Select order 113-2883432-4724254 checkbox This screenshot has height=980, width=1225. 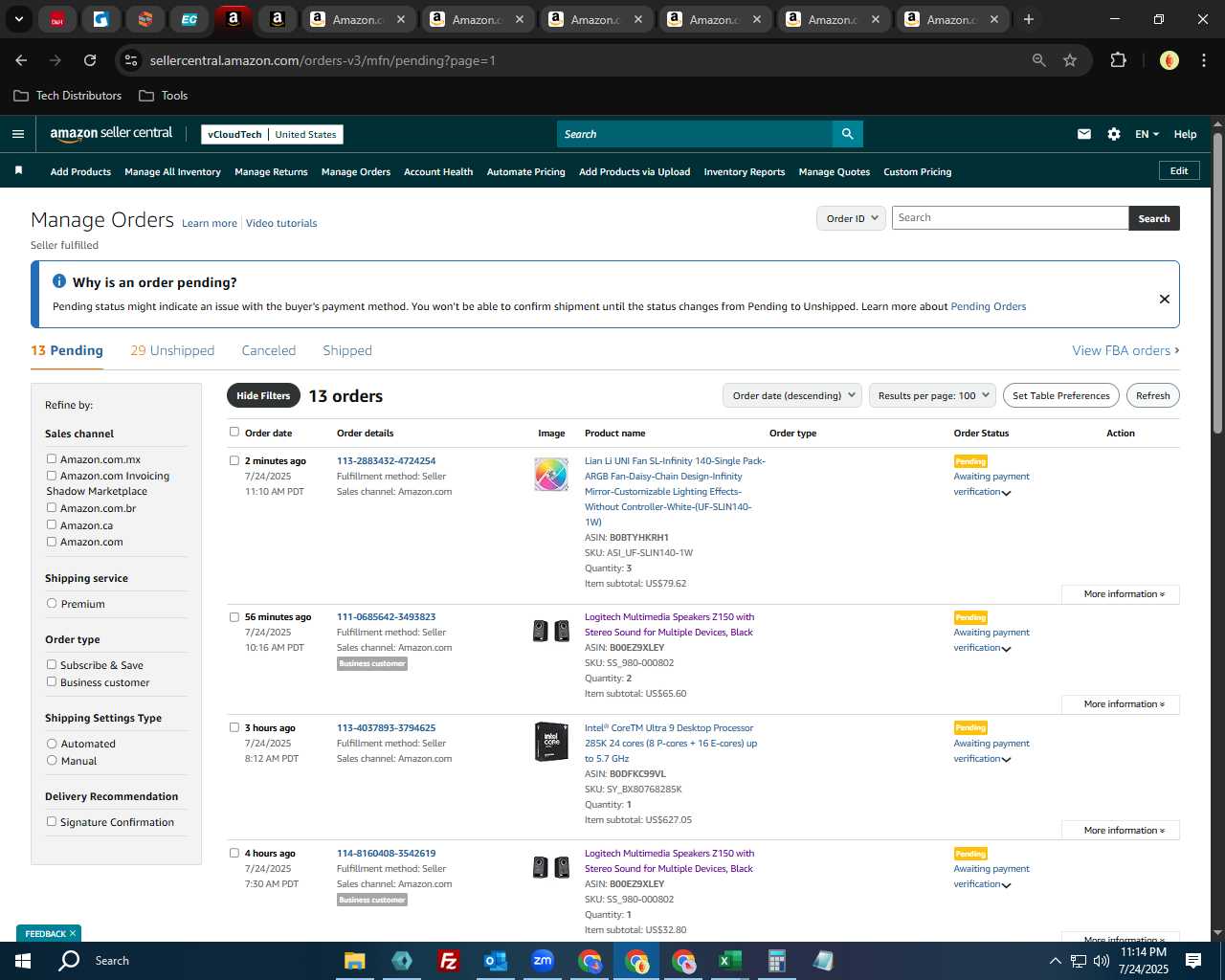point(234,460)
